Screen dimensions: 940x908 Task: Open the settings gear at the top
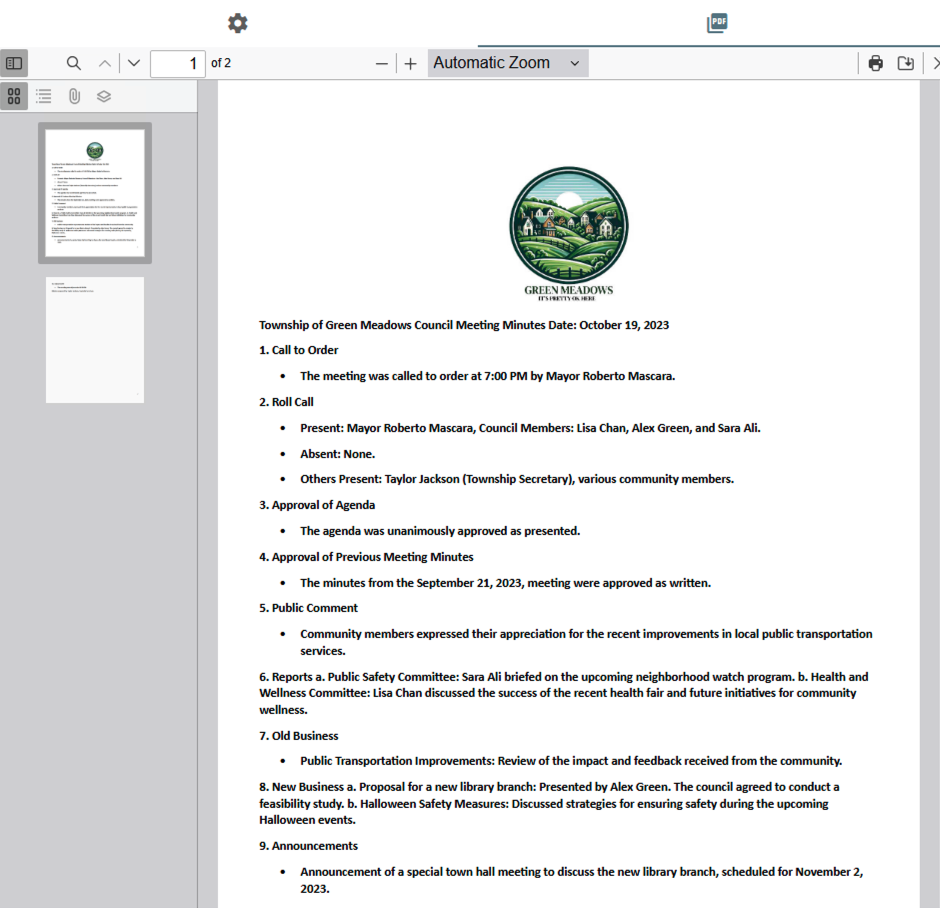point(237,22)
